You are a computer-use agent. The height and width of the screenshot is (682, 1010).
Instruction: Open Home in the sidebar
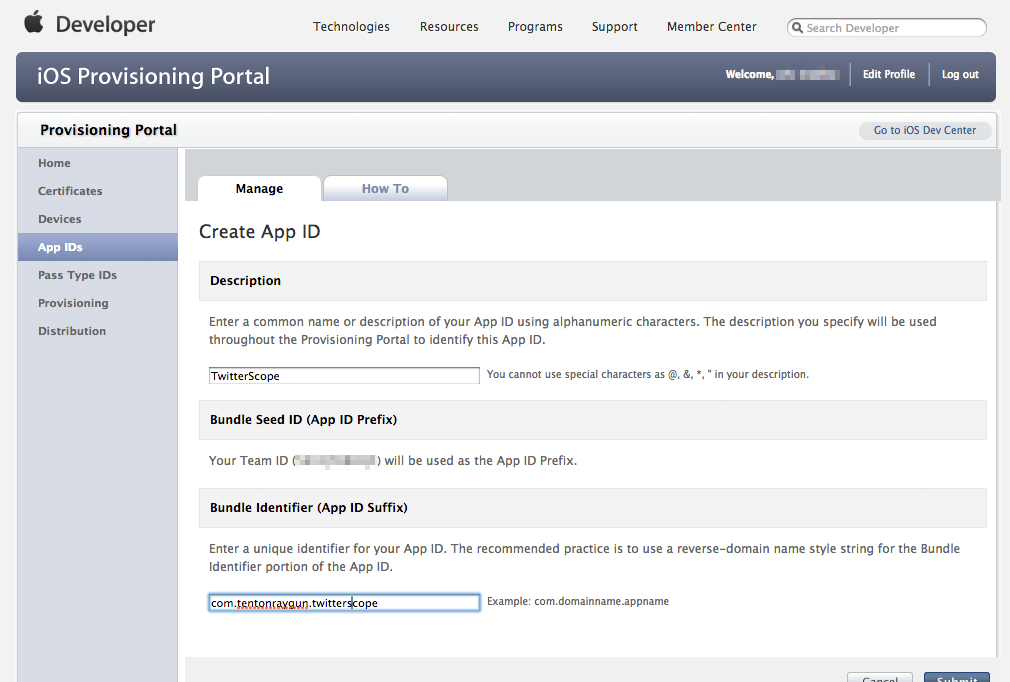click(x=54, y=163)
